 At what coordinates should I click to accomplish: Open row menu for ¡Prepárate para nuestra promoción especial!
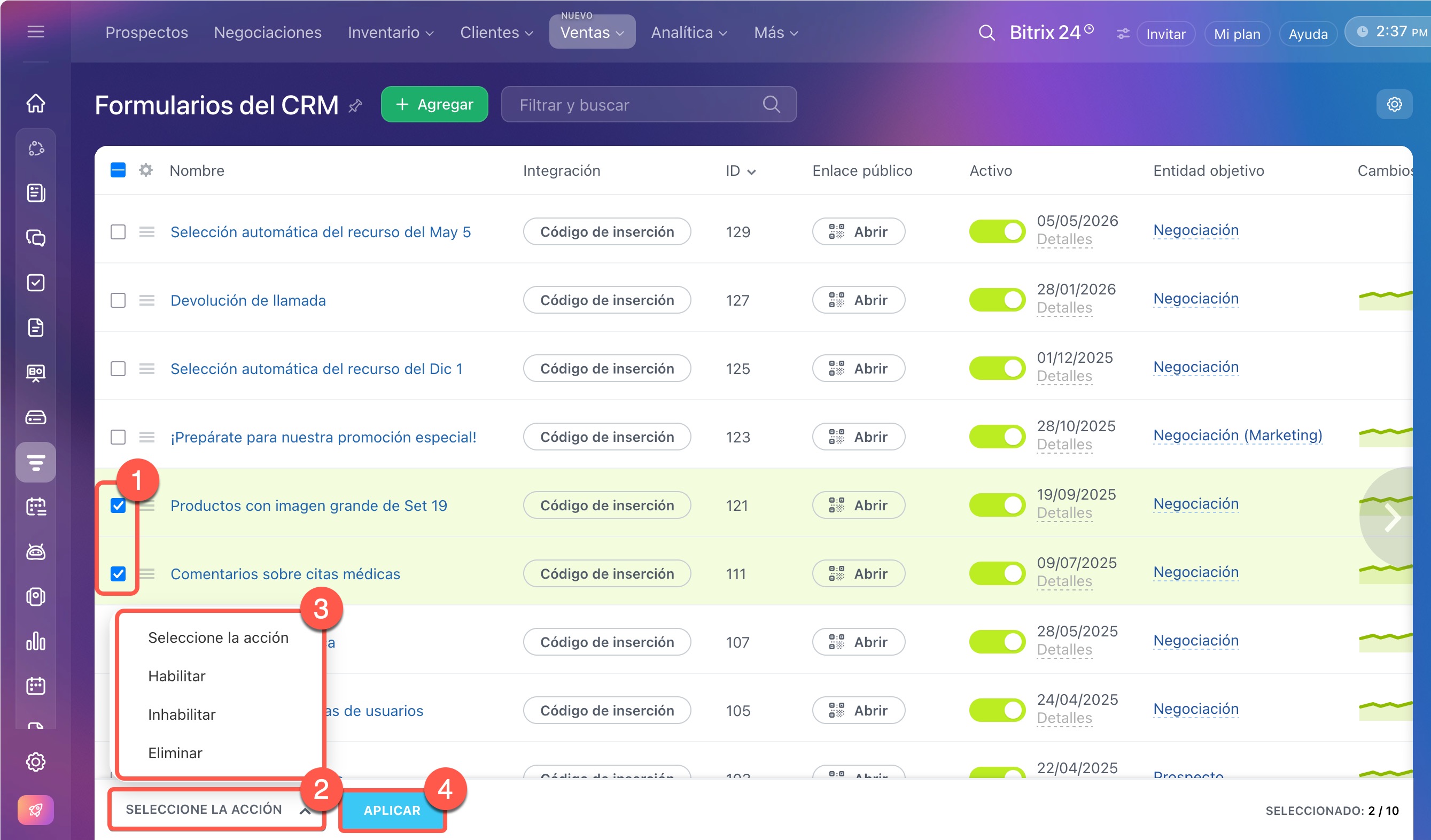(x=147, y=437)
